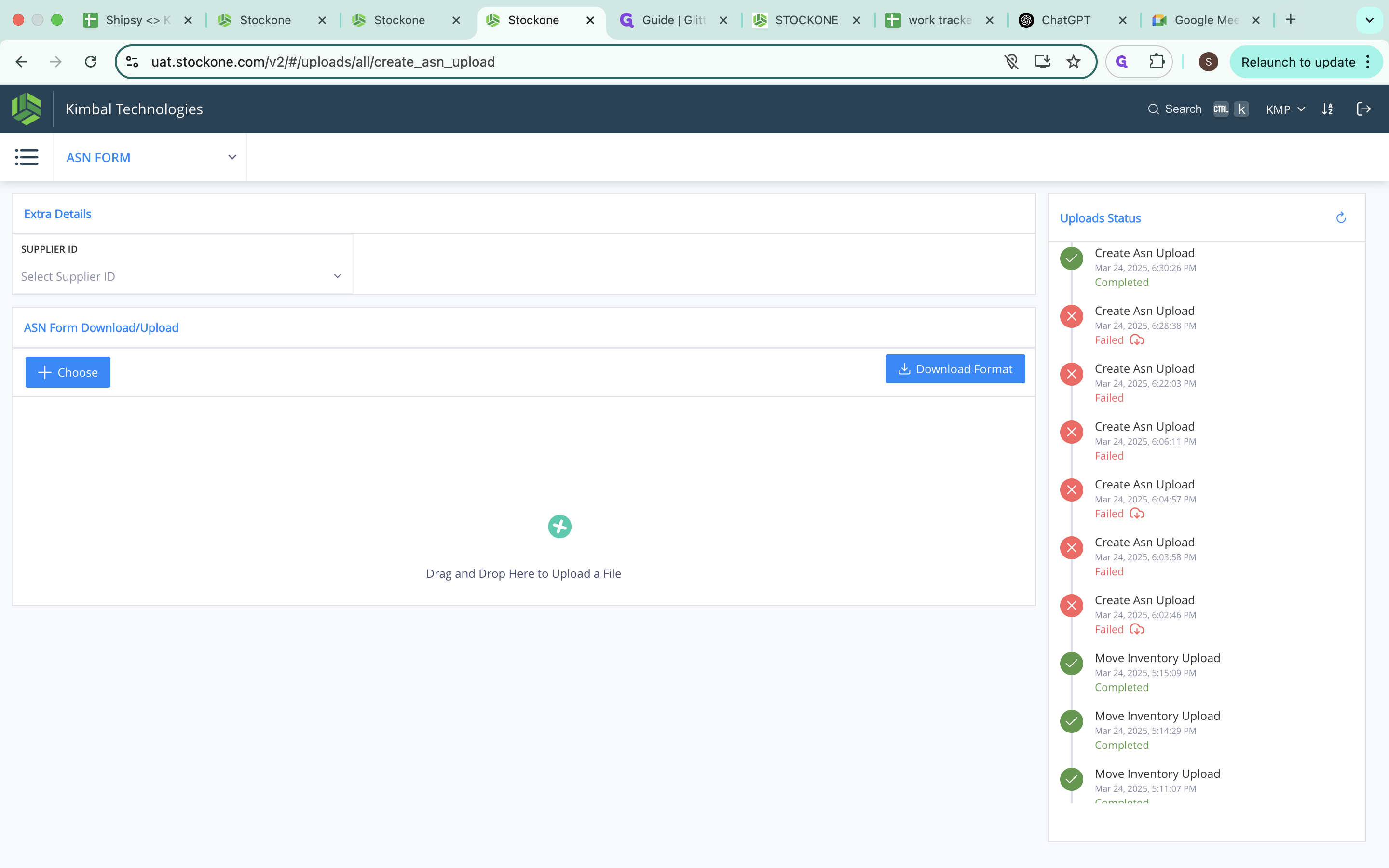The image size is (1389, 868).
Task: Click install app icon in address bar
Action: tap(1042, 62)
